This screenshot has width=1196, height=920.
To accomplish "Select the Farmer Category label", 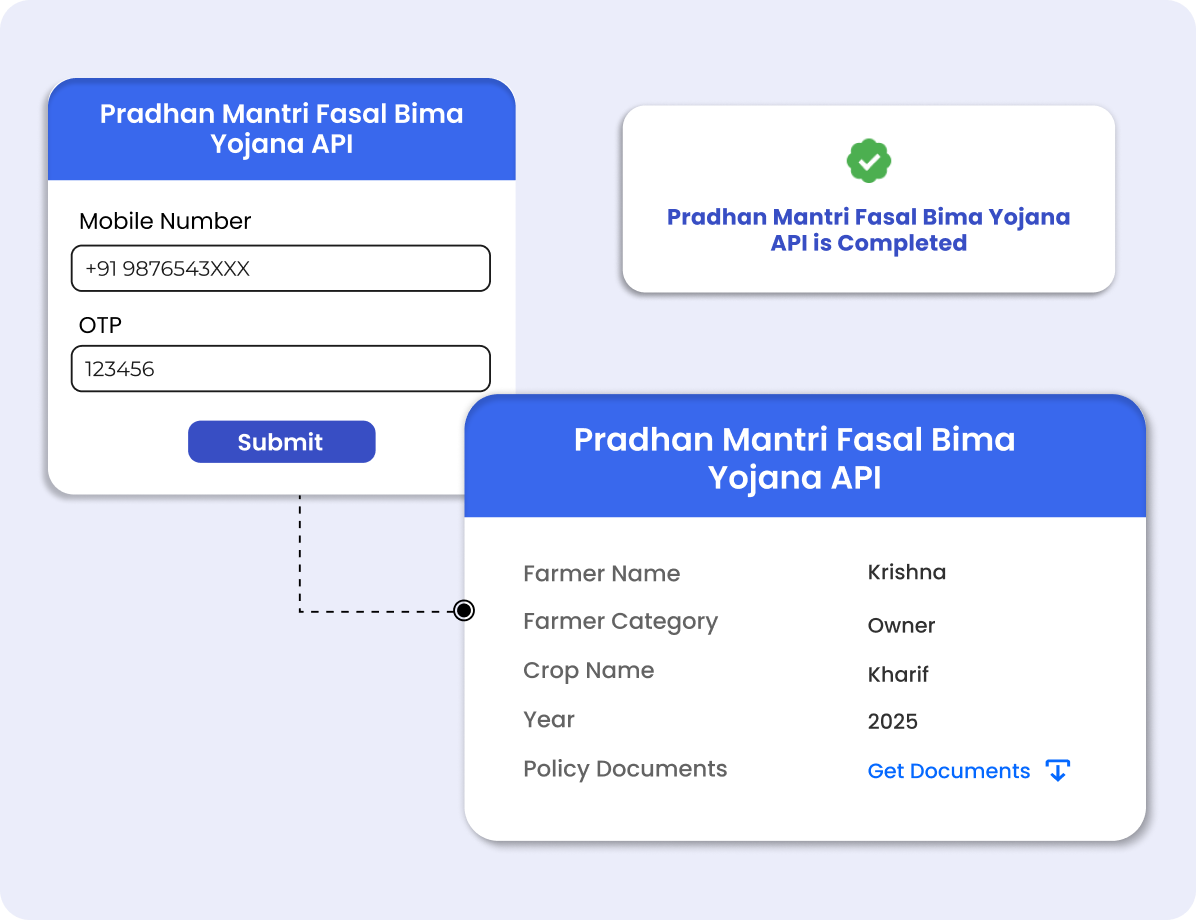I will (620, 622).
